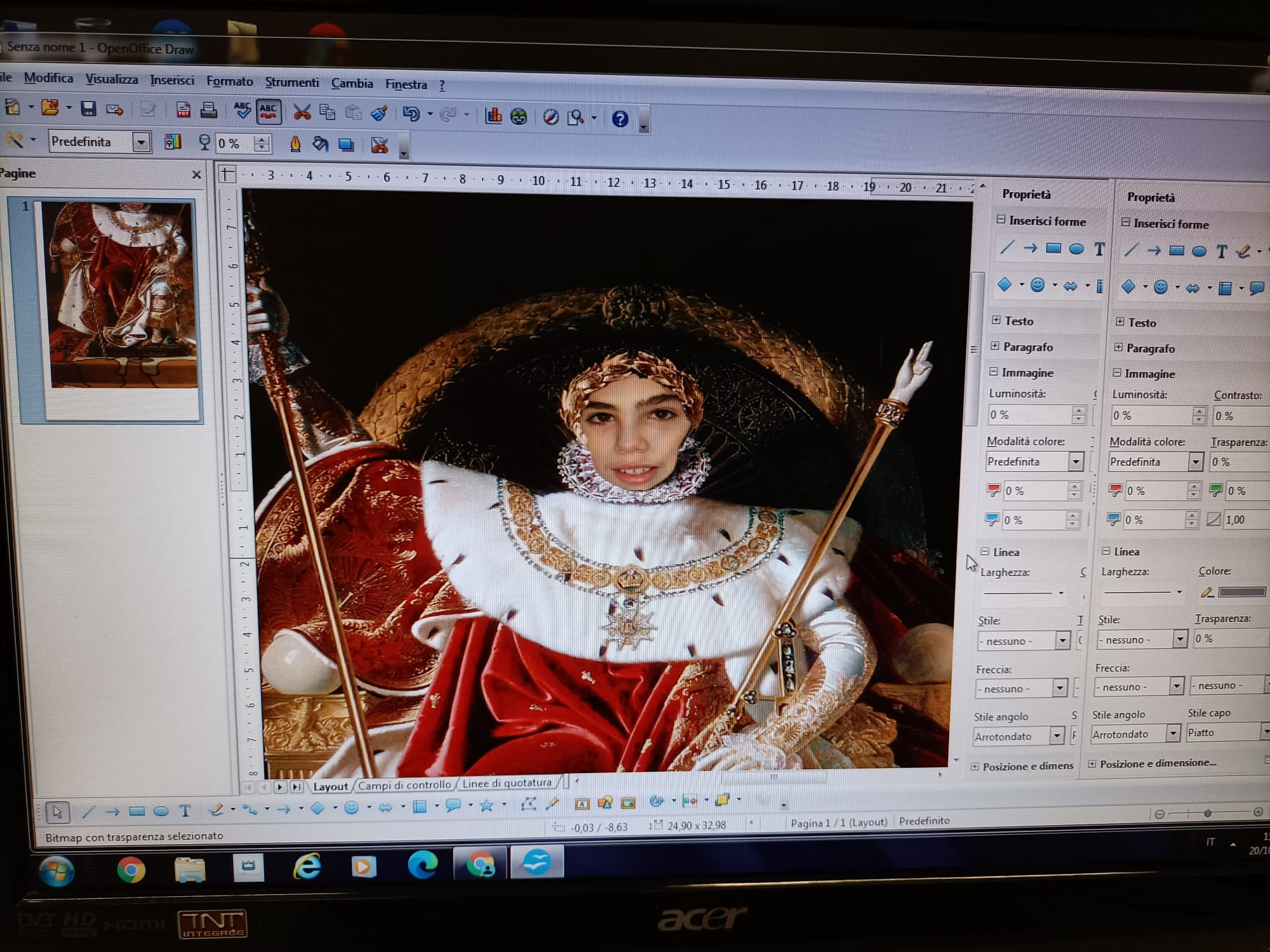This screenshot has height=952, width=1270.
Task: Open the Inserisci menu
Action: coord(172,81)
